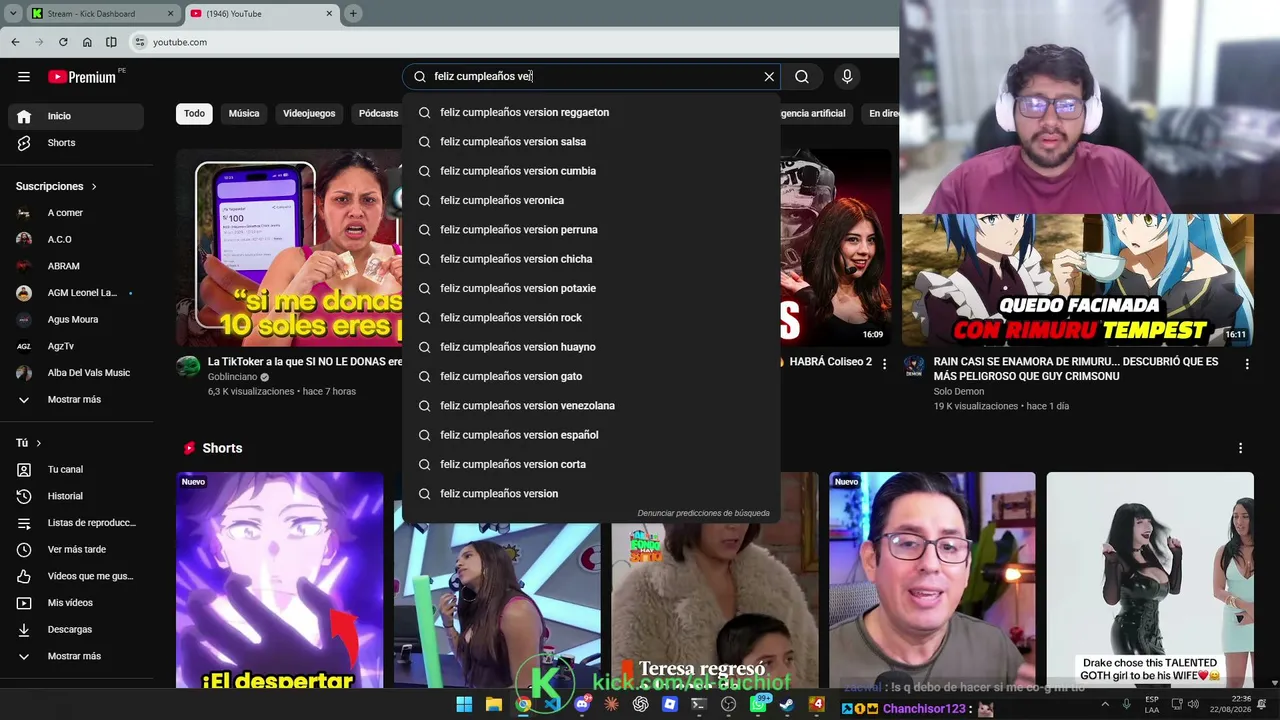Filter by the Música chip
Viewport: 1280px width, 720px height.
click(x=244, y=114)
